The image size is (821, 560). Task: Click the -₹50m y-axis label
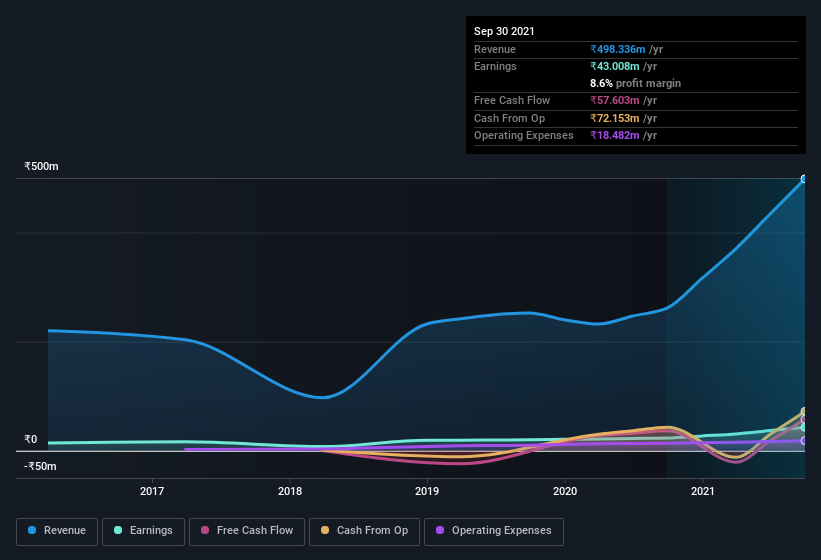click(40, 466)
